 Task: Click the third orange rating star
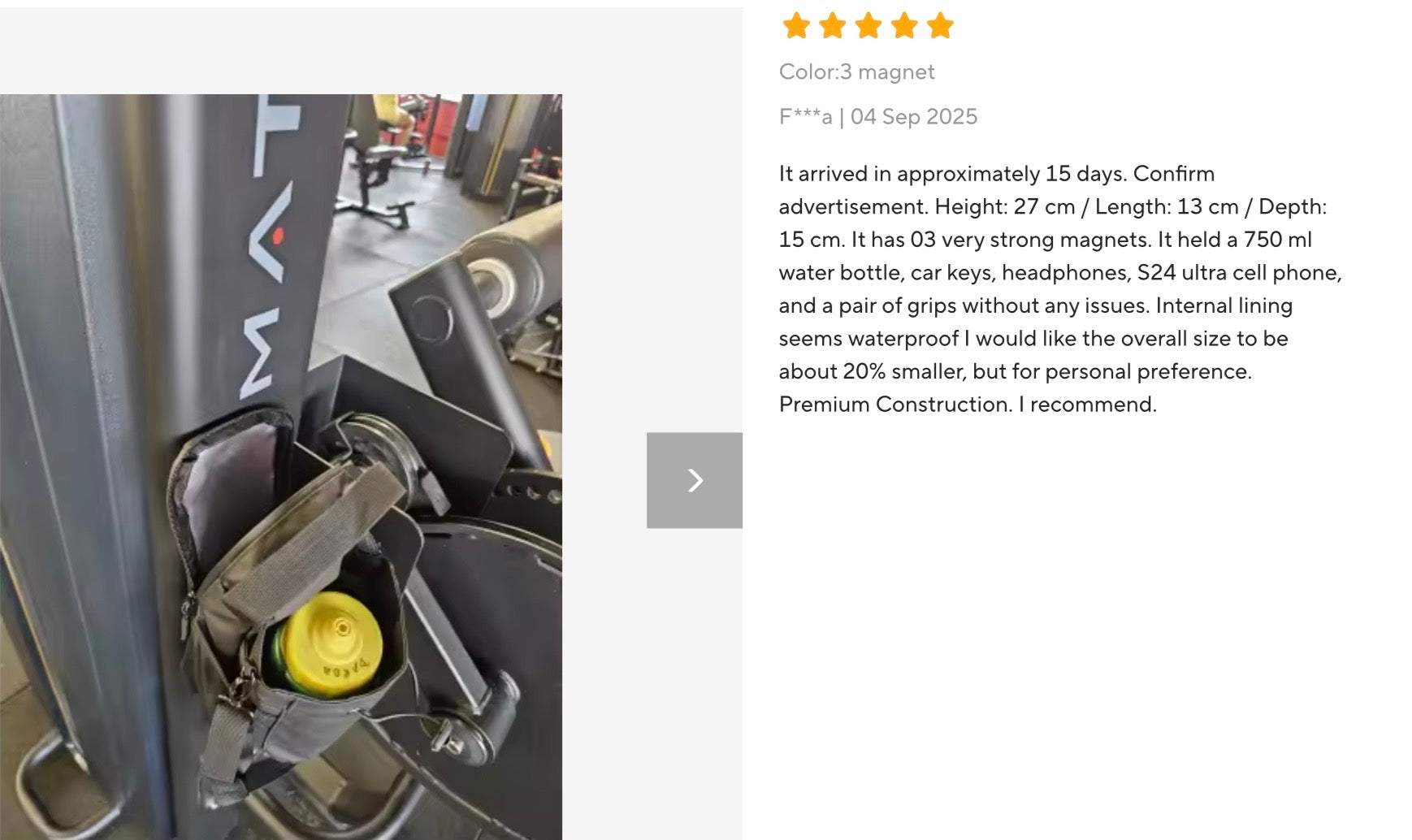(868, 25)
